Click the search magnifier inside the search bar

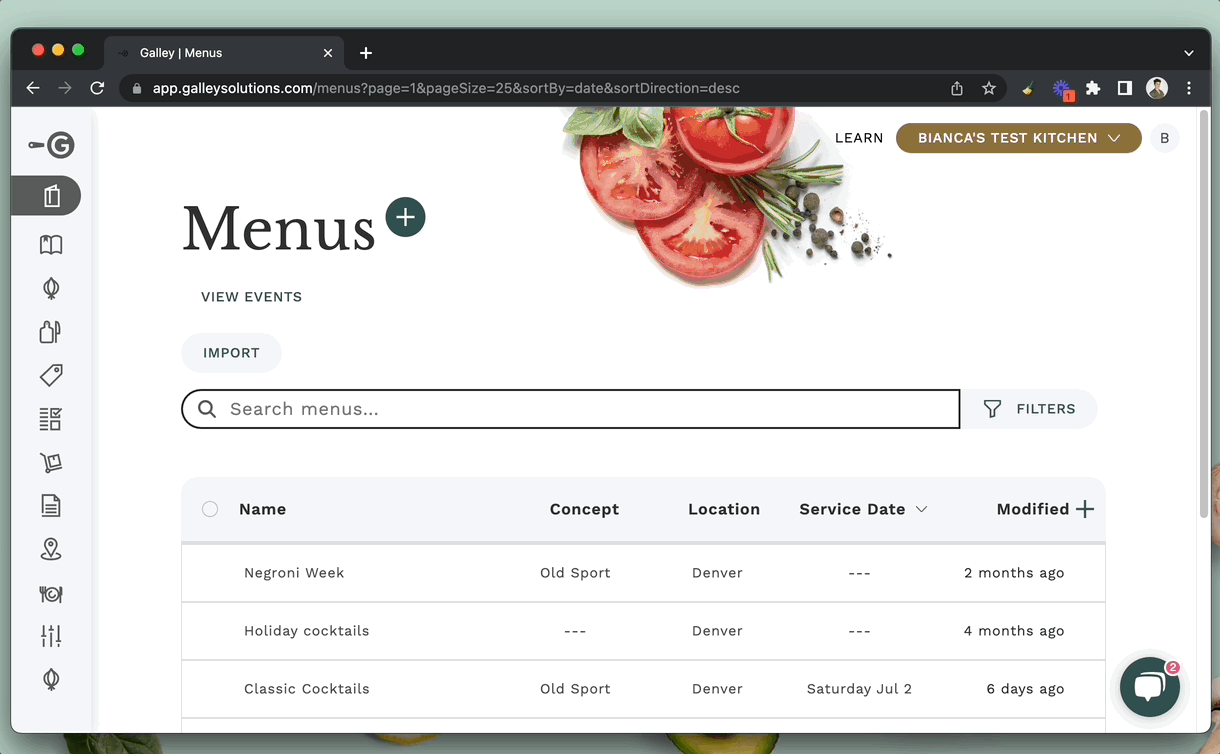[207, 409]
